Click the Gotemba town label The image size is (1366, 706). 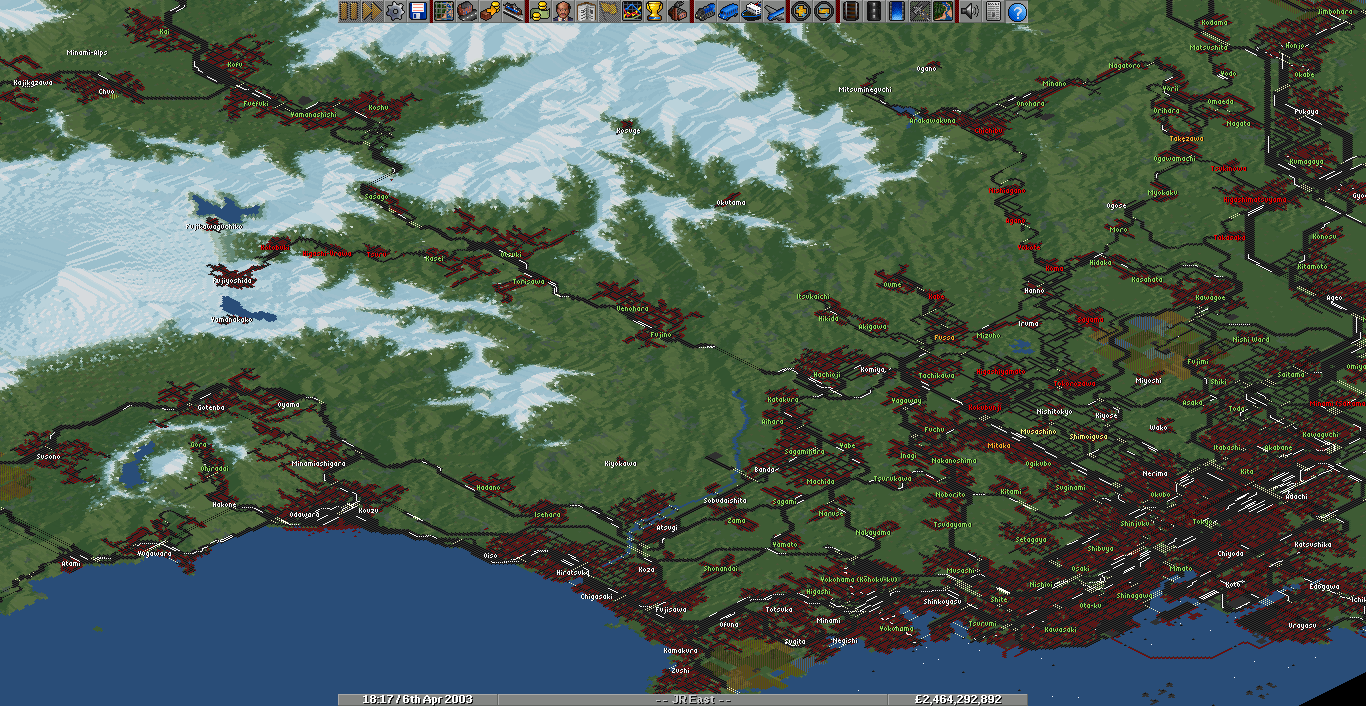click(211, 408)
